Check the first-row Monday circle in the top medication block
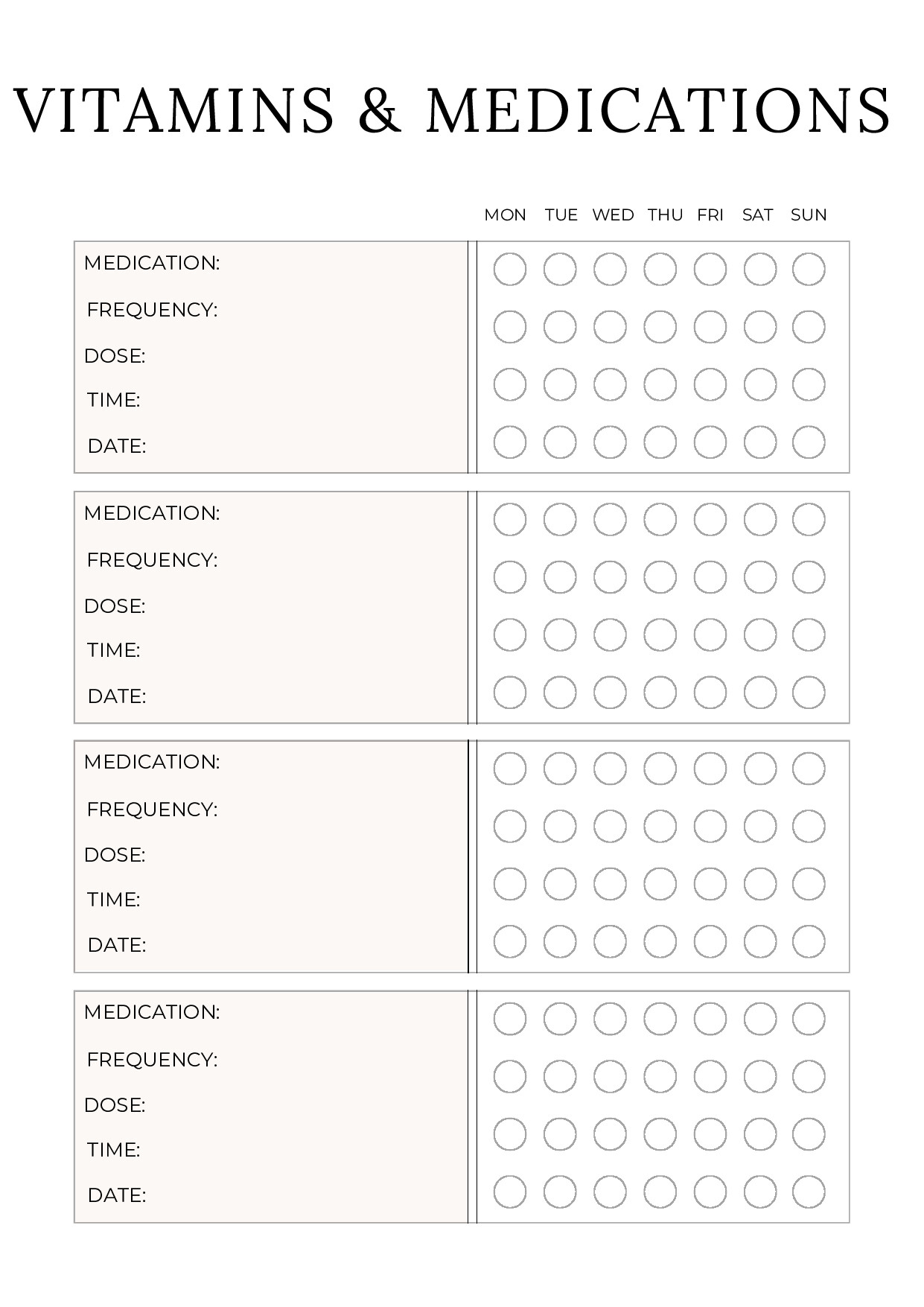The image size is (924, 1307). [510, 269]
